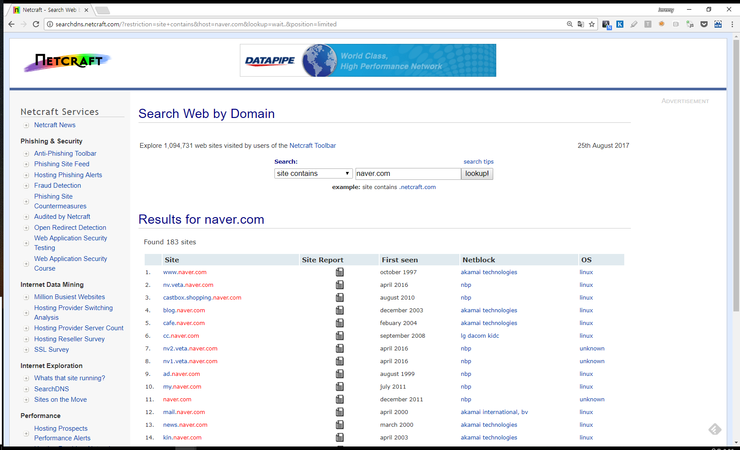
Task: Expand the Anti-Phishing Toolbar sidebar item
Action: coord(26,154)
